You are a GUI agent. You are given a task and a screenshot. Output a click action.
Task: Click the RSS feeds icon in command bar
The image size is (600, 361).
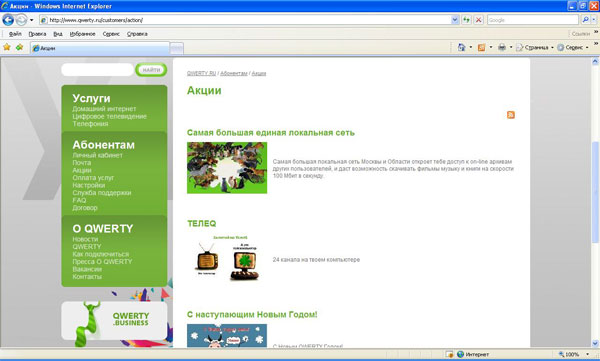481,47
